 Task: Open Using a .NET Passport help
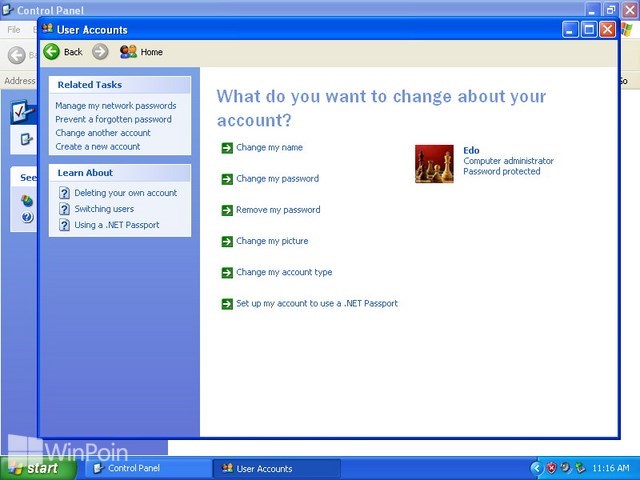point(117,225)
